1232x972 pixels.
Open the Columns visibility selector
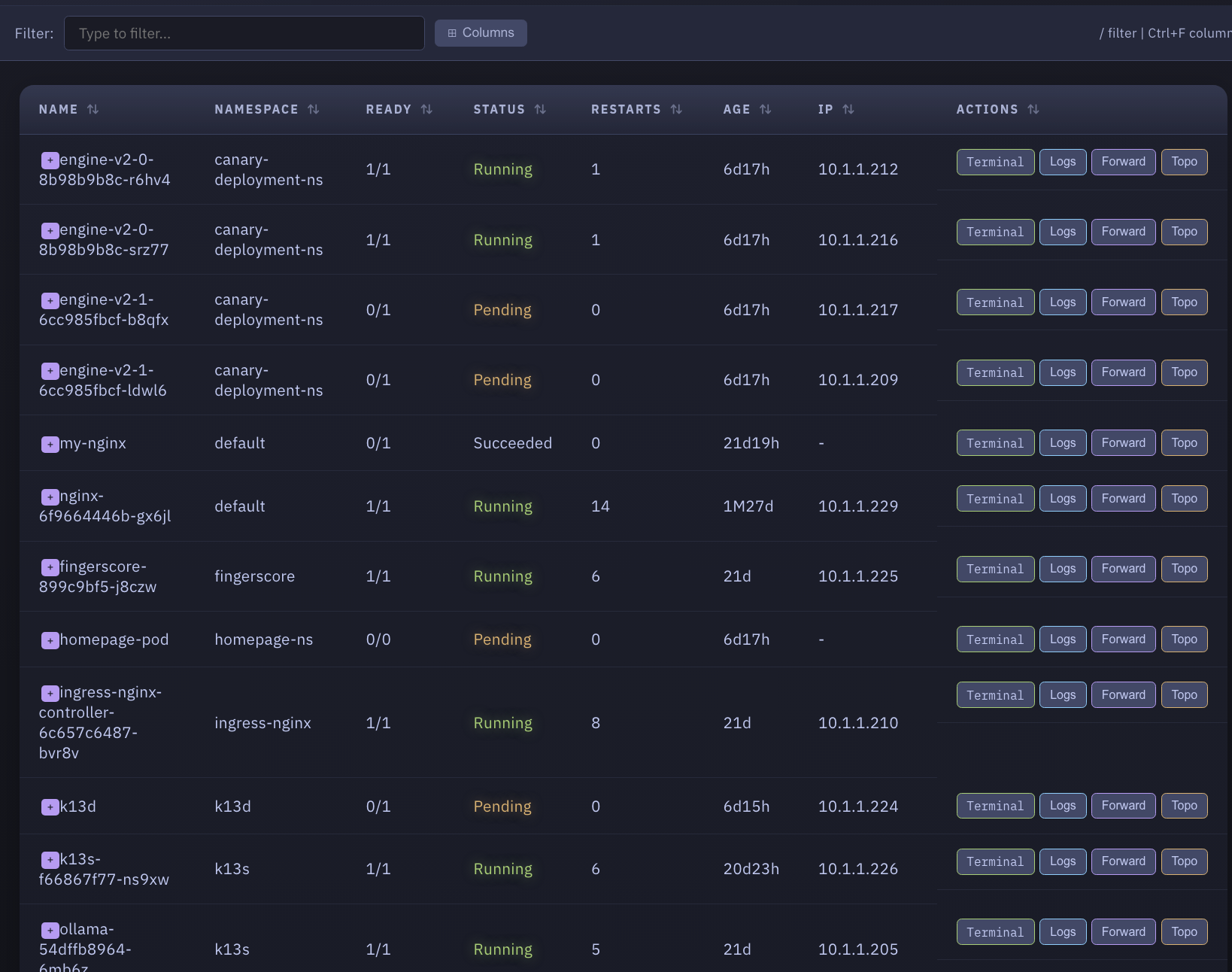(481, 33)
